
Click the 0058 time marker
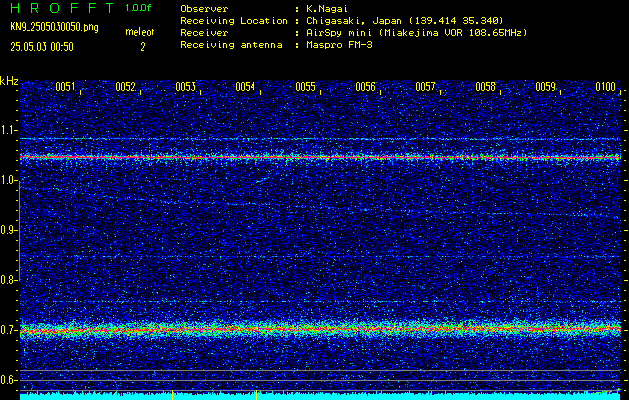point(485,87)
